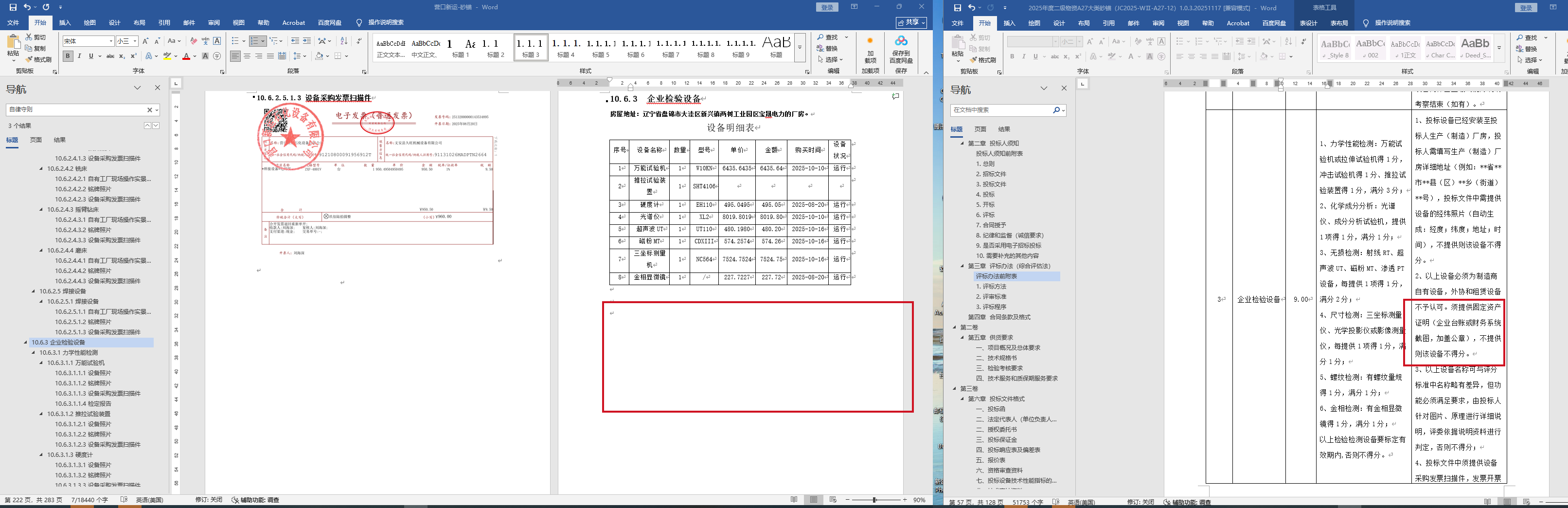Open font size dropdown showing 小三
The image size is (1568, 508).
(135, 41)
